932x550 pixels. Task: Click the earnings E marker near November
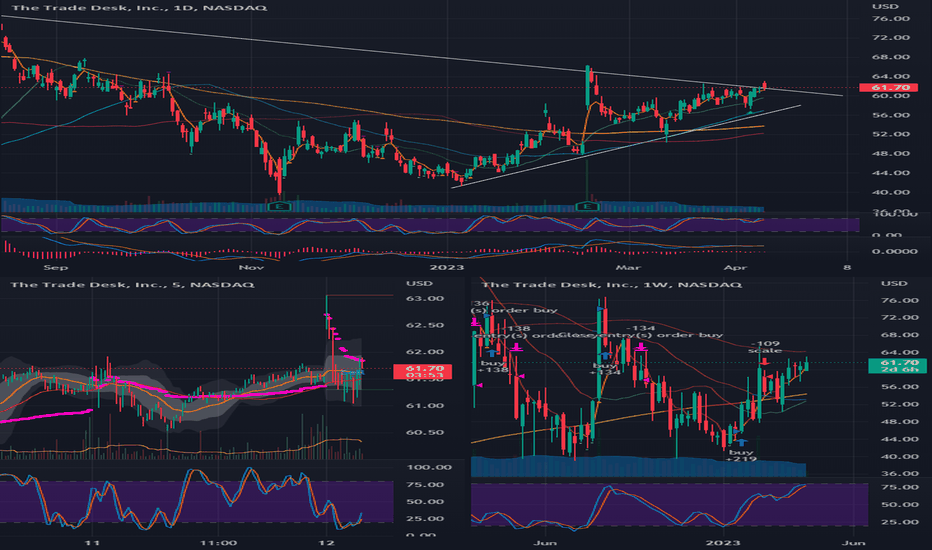pyautogui.click(x=279, y=206)
